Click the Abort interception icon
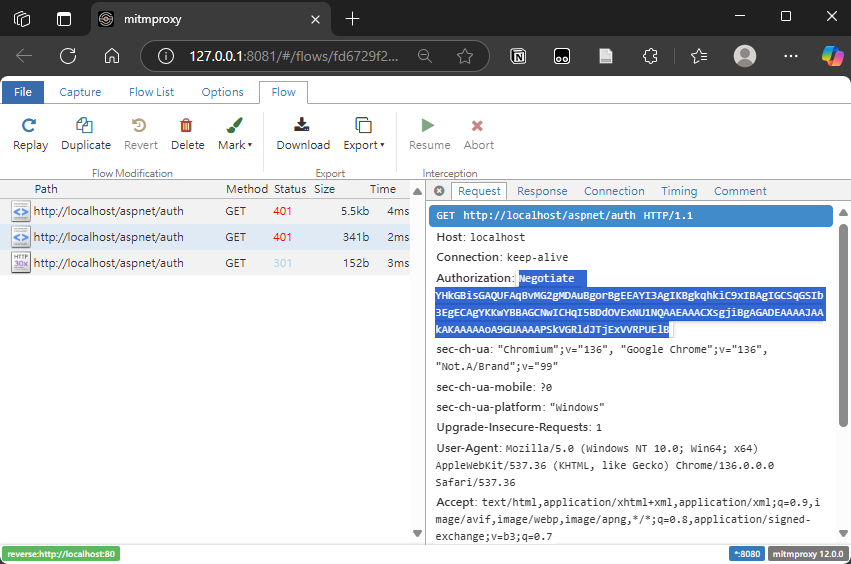This screenshot has height=564, width=851. click(x=478, y=126)
